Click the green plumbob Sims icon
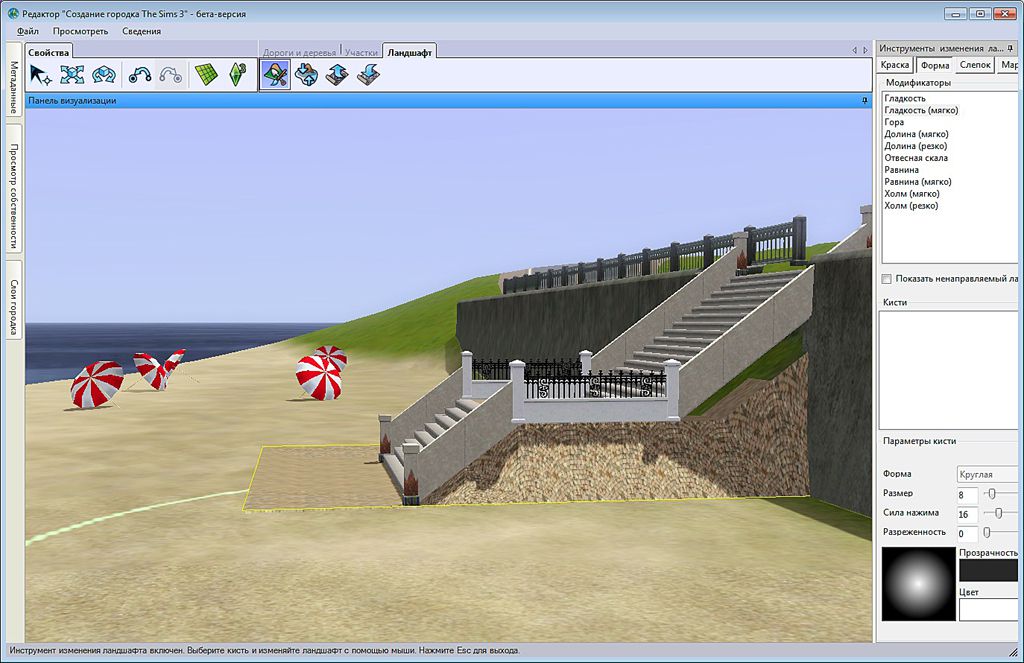Viewport: 1024px width, 663px height. pyautogui.click(x=237, y=75)
